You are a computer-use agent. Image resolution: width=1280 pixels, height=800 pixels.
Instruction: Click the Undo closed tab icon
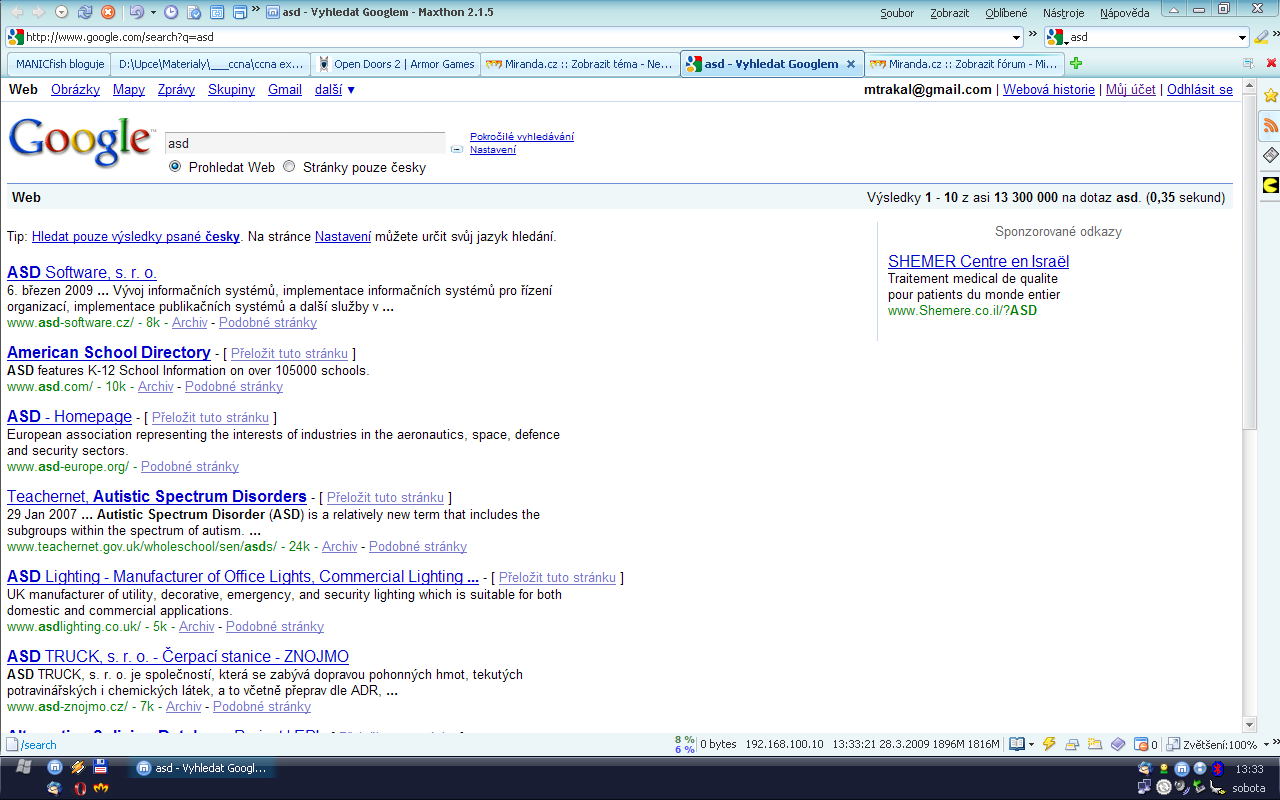pos(136,12)
